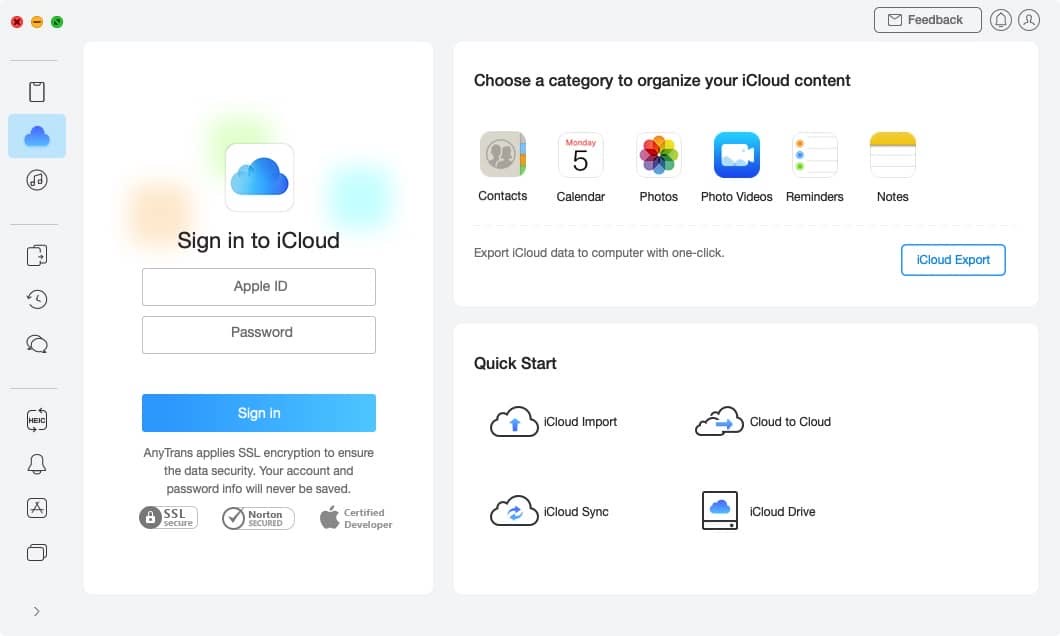The image size is (1060, 636).
Task: Open HEIC Converter icon in sidebar
Action: (37, 420)
